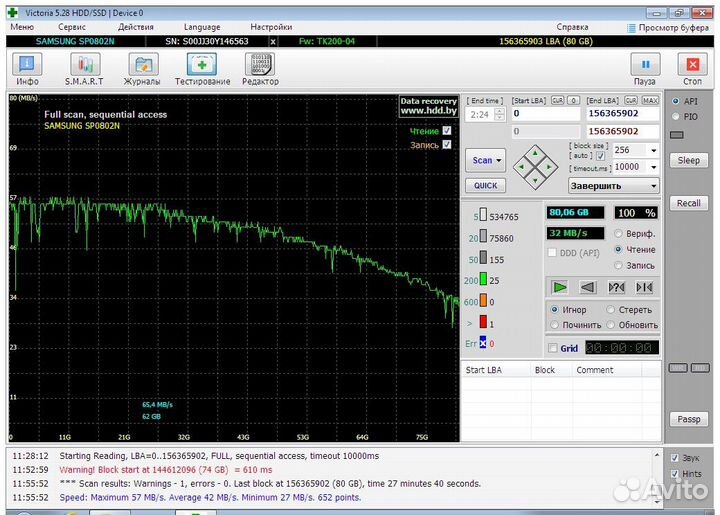
Task: Open the timeout 10000 dropdown
Action: pyautogui.click(x=653, y=167)
